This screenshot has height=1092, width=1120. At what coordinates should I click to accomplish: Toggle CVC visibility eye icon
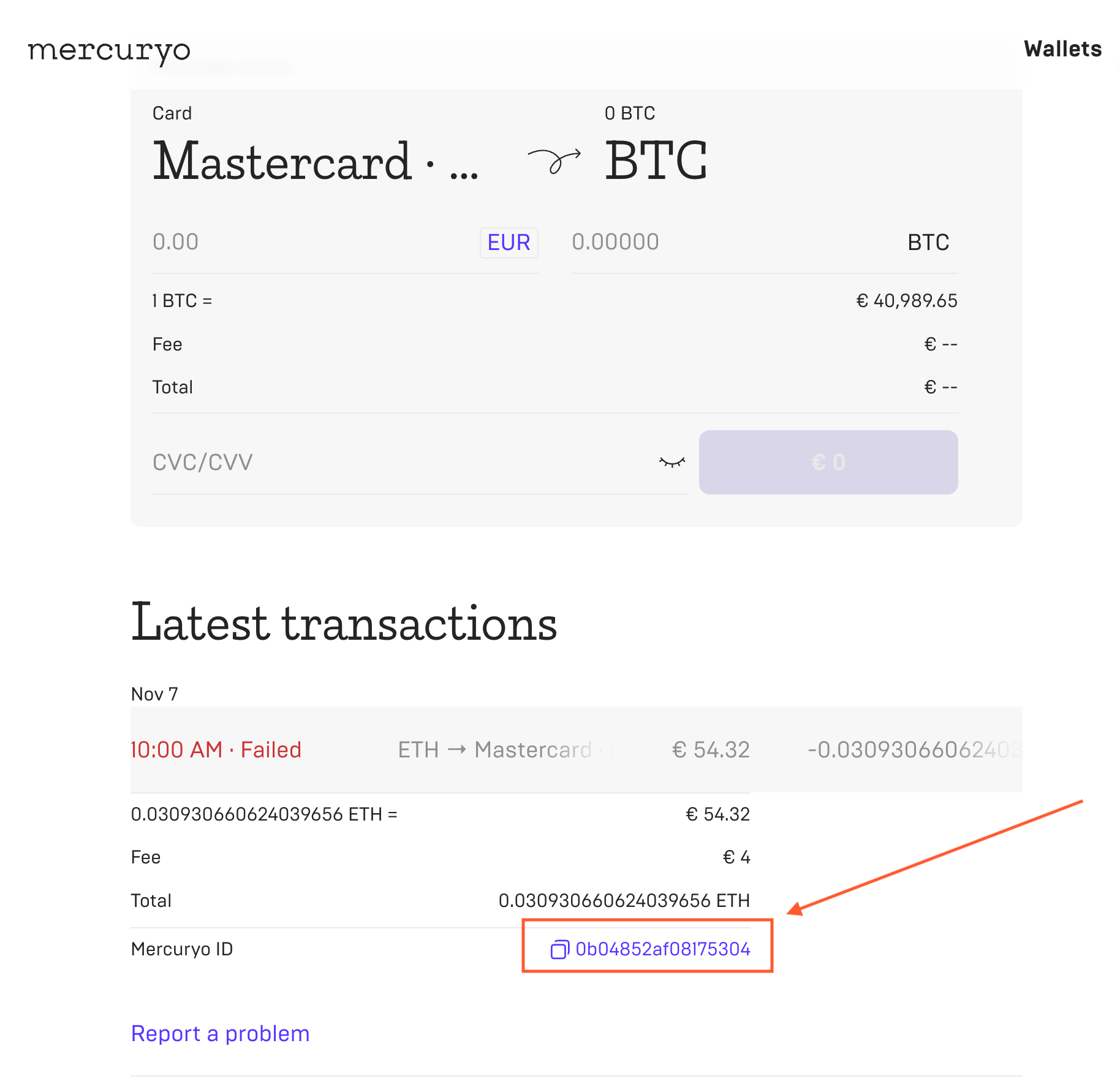672,462
